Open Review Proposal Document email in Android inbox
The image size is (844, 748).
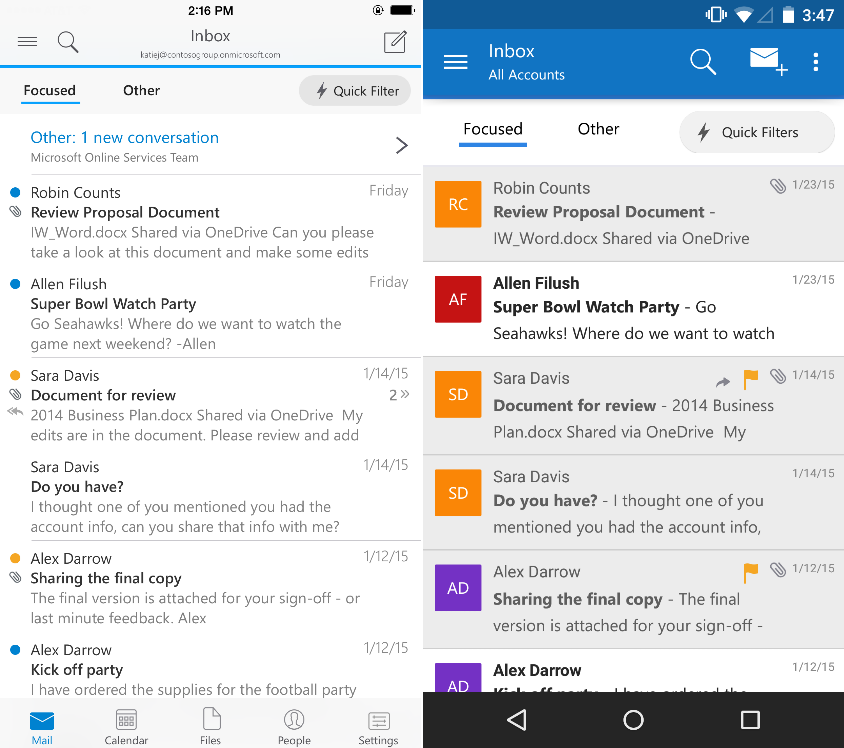[634, 214]
